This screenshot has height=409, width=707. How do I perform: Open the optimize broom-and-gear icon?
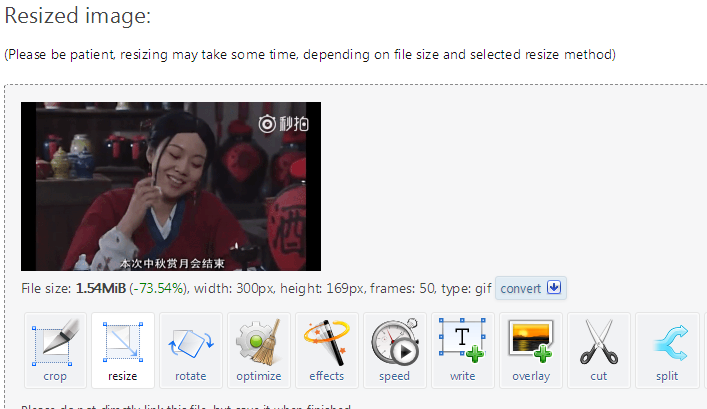click(259, 342)
